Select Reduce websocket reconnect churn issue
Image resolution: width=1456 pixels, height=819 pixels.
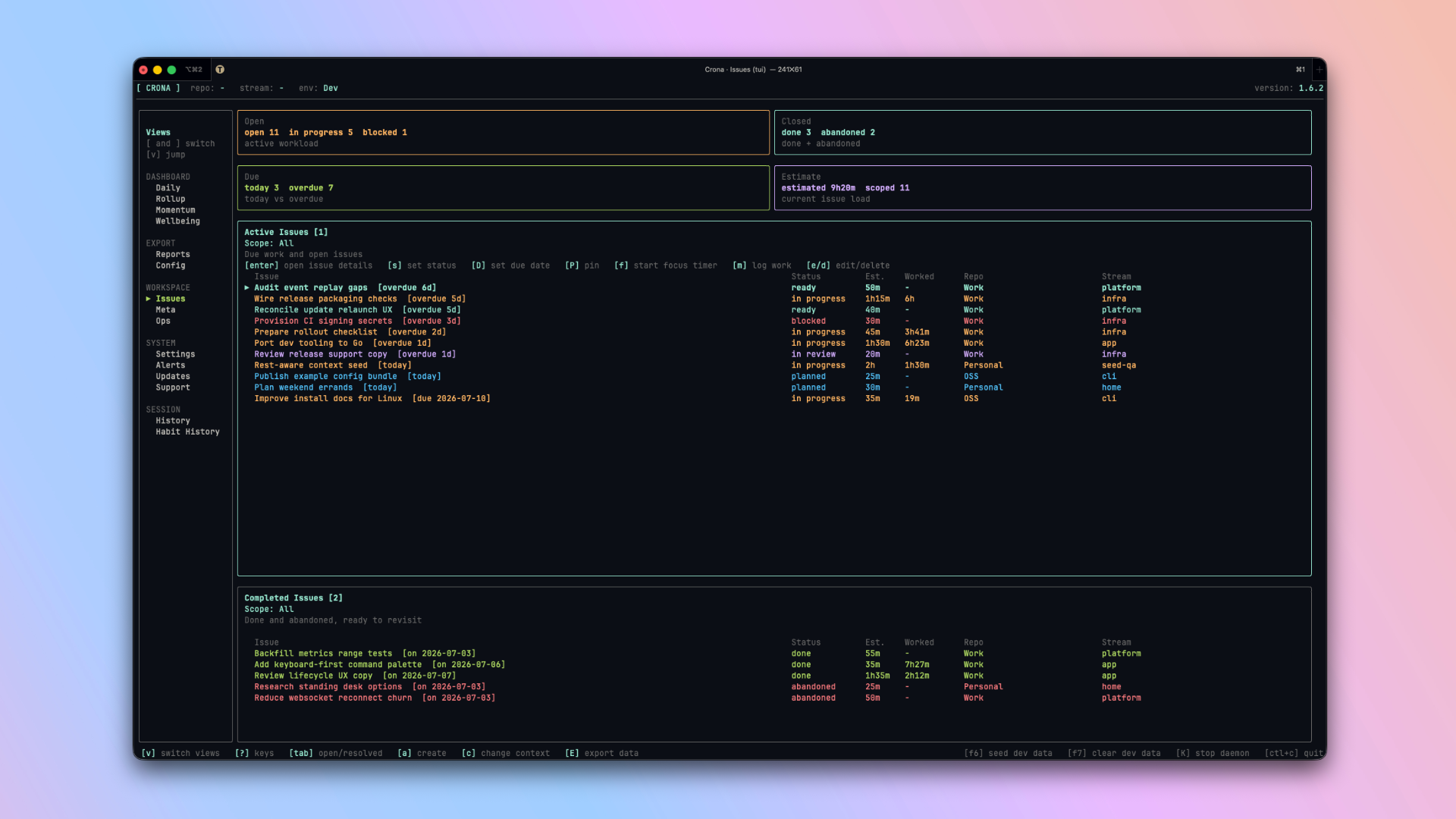pos(773,698)
